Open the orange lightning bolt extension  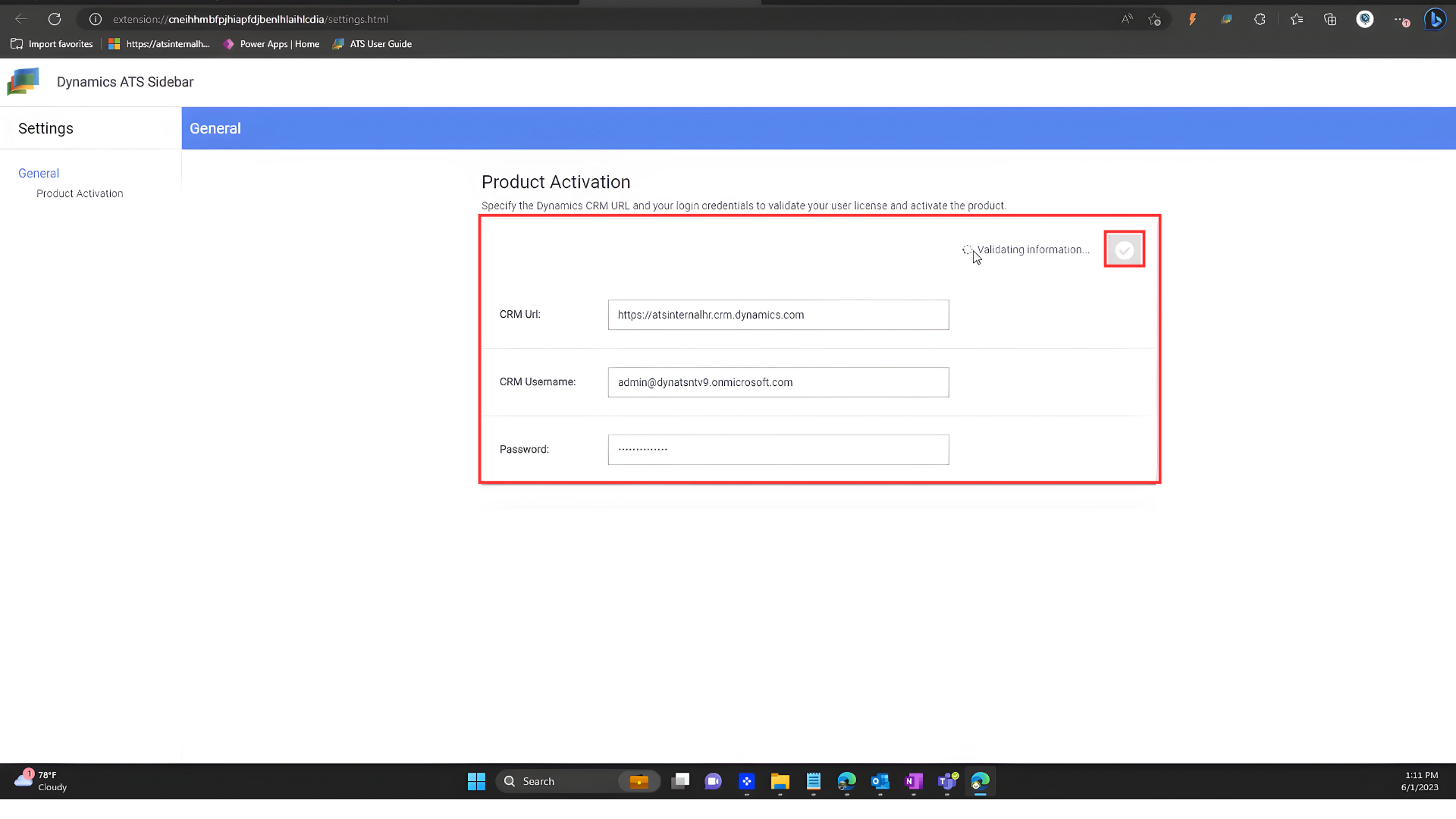tap(1192, 19)
